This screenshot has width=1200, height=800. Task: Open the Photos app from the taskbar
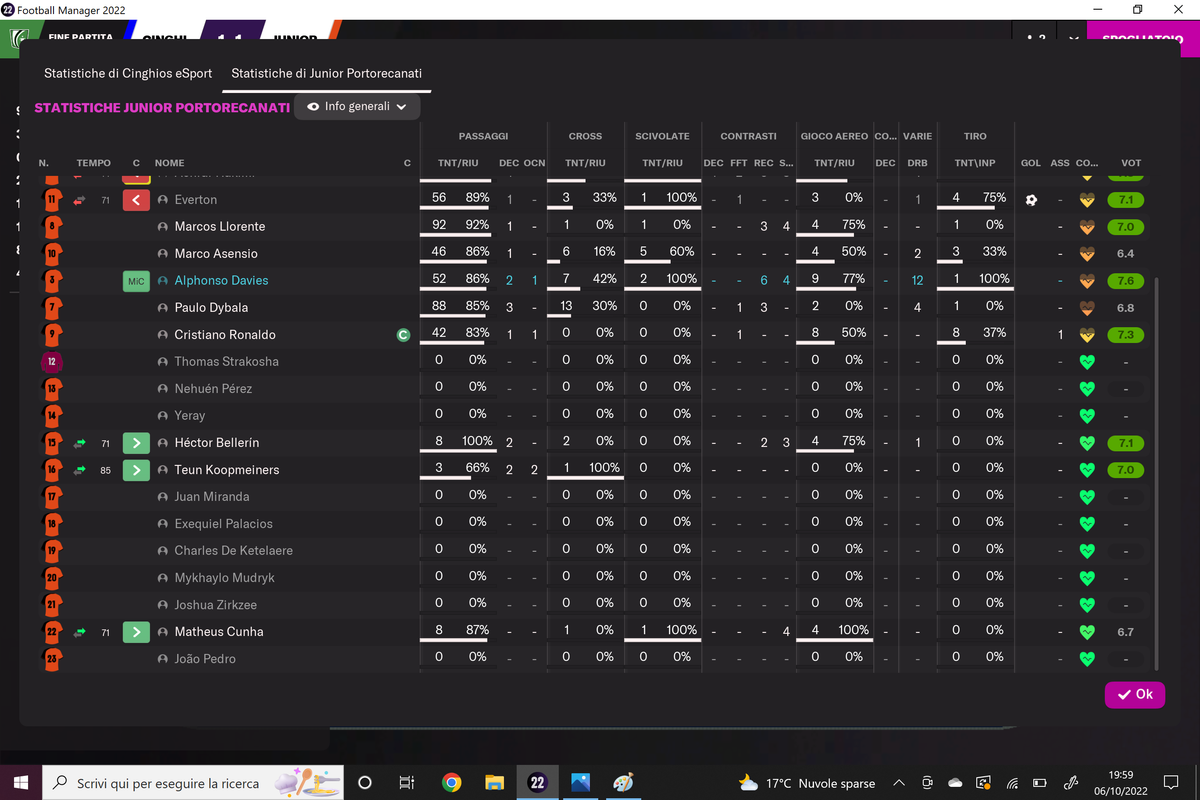(x=580, y=783)
